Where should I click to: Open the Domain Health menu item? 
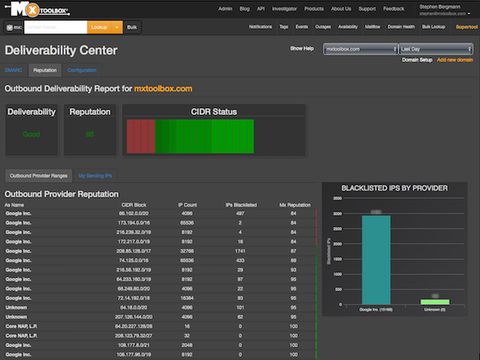[401, 27]
